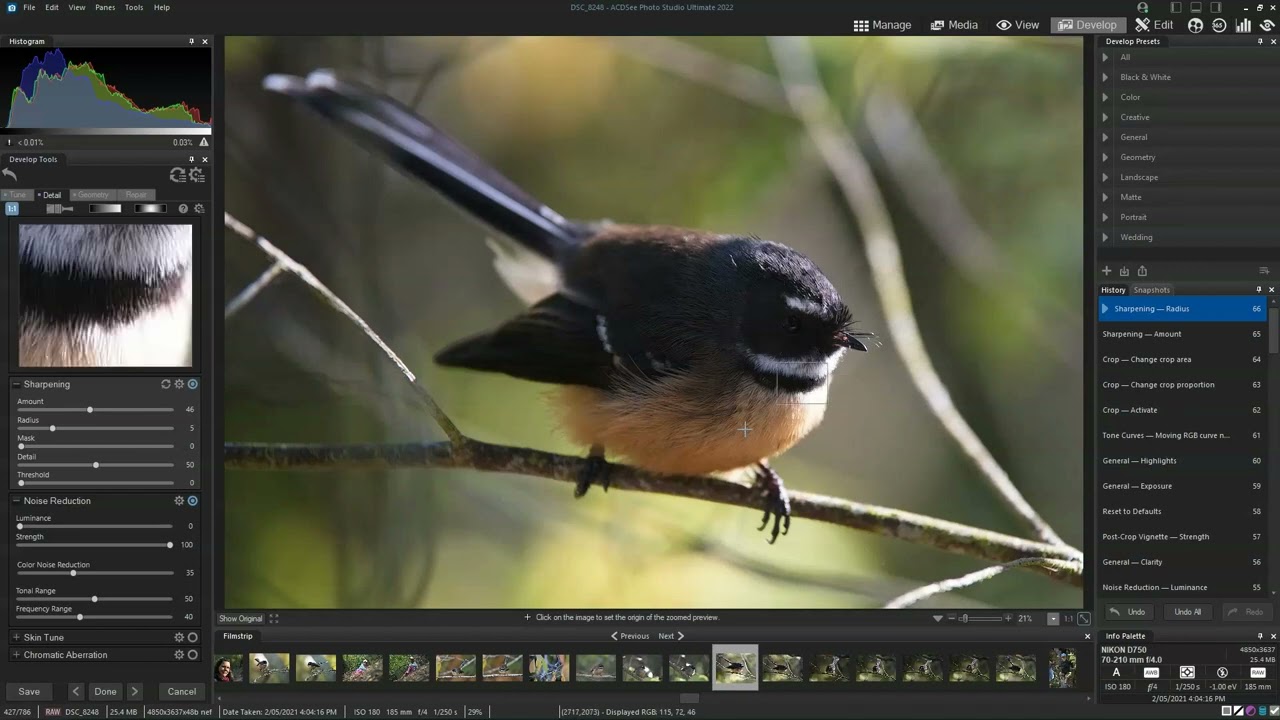Open the Dashboard bar-chart mode icon
Screen dimensions: 1280x720
point(1243,25)
